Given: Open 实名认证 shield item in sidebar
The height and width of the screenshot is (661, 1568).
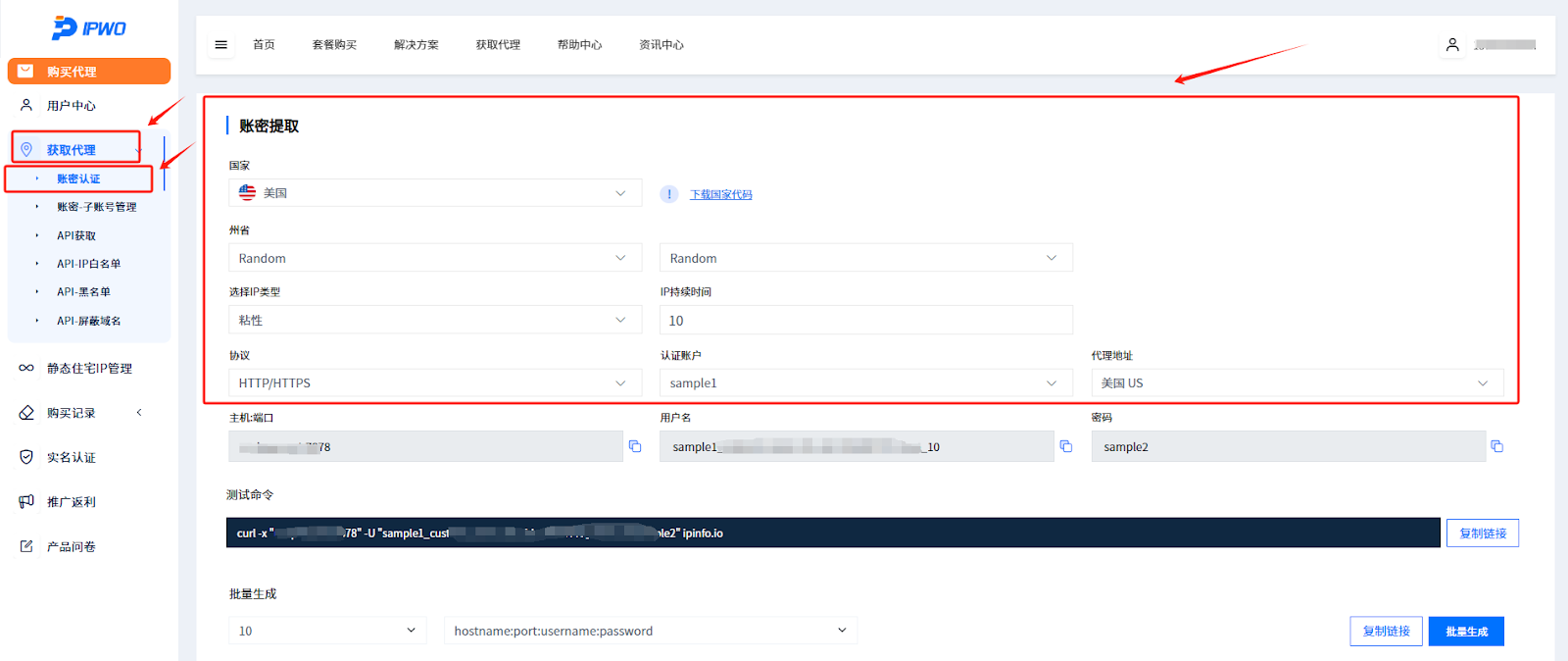Looking at the screenshot, I should [x=71, y=458].
